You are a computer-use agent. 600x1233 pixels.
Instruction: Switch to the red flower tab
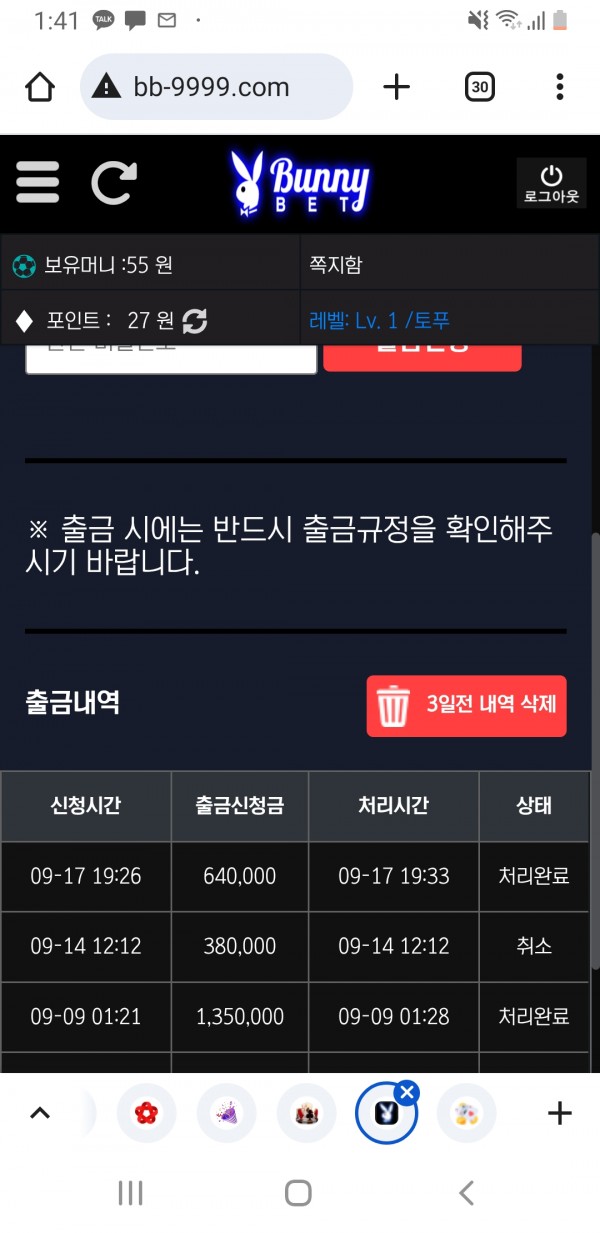point(147,1113)
